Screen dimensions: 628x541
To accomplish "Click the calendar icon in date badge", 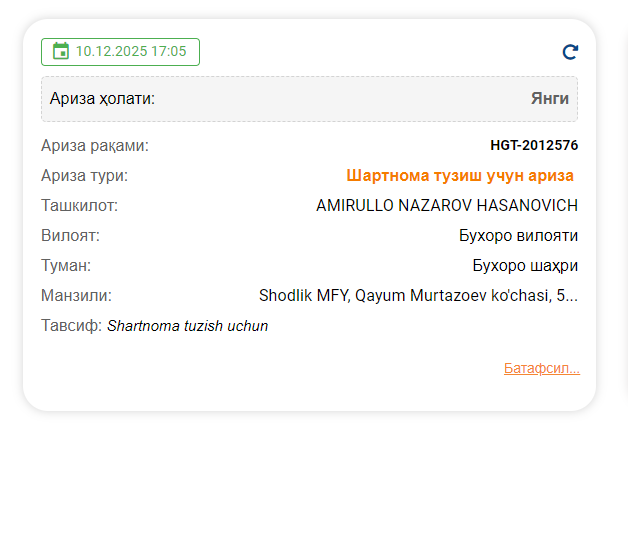I will (60, 51).
